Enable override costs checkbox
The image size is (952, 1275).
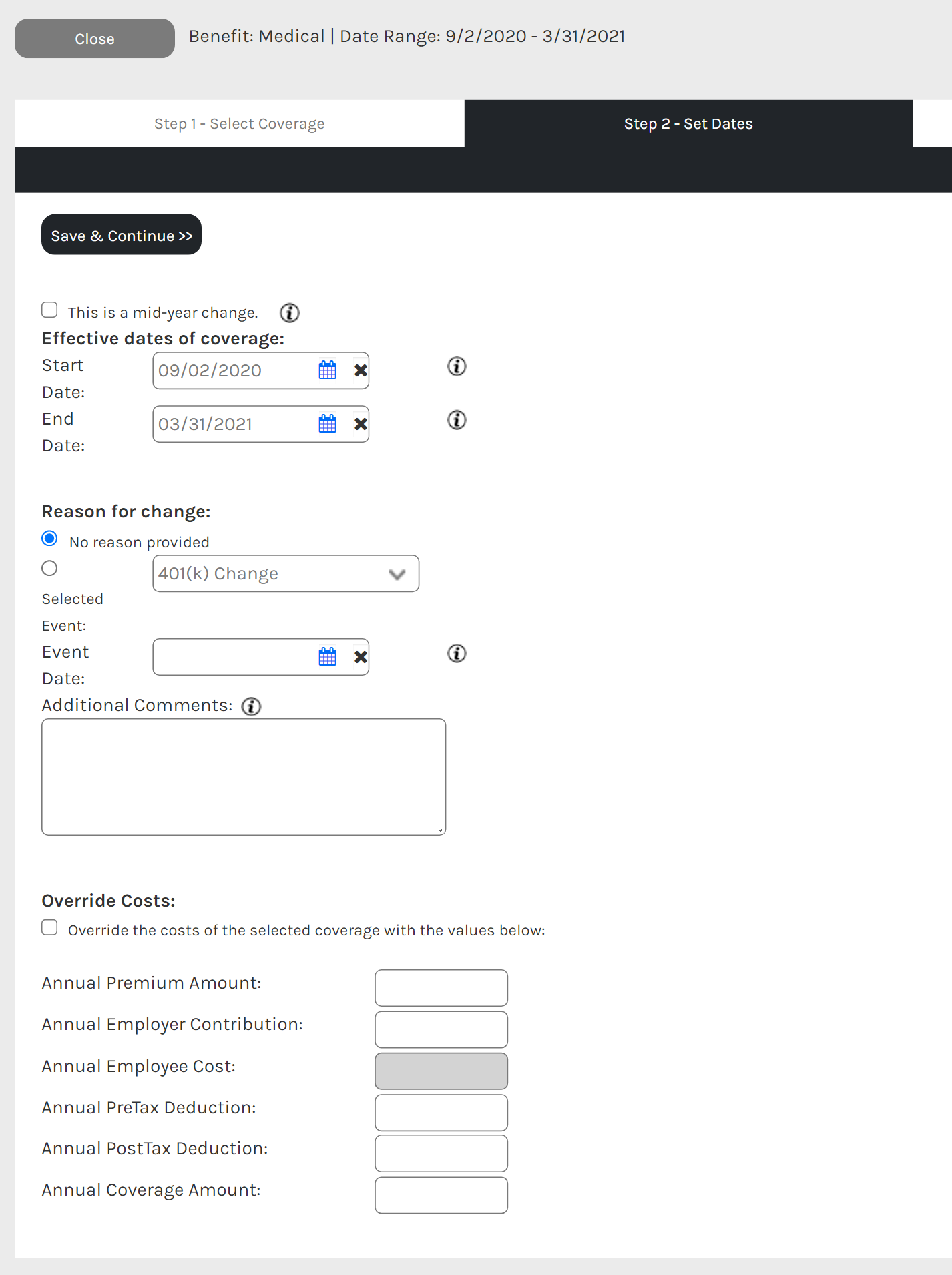click(49, 927)
